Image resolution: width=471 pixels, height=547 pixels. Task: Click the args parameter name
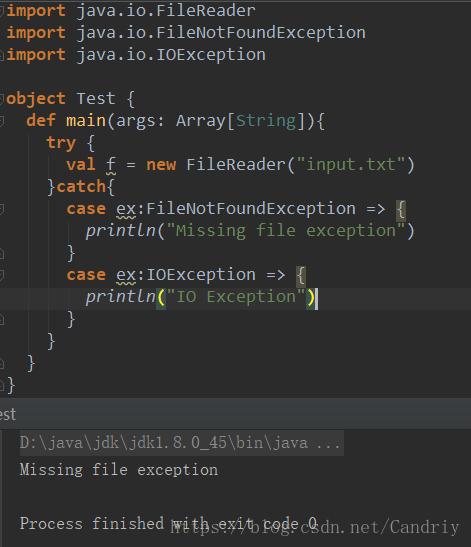pos(136,121)
